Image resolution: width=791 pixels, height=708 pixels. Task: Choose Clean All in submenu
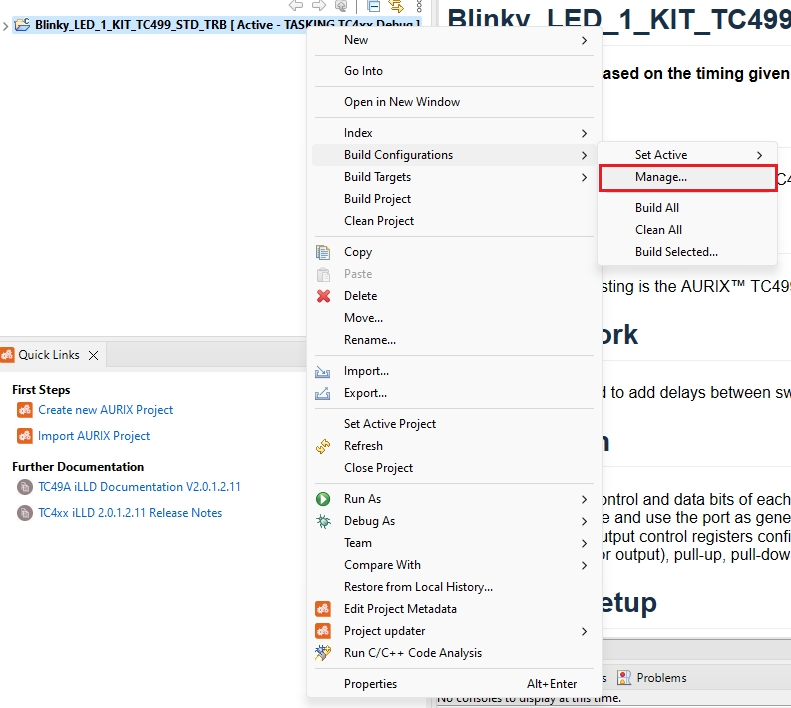pyautogui.click(x=688, y=230)
